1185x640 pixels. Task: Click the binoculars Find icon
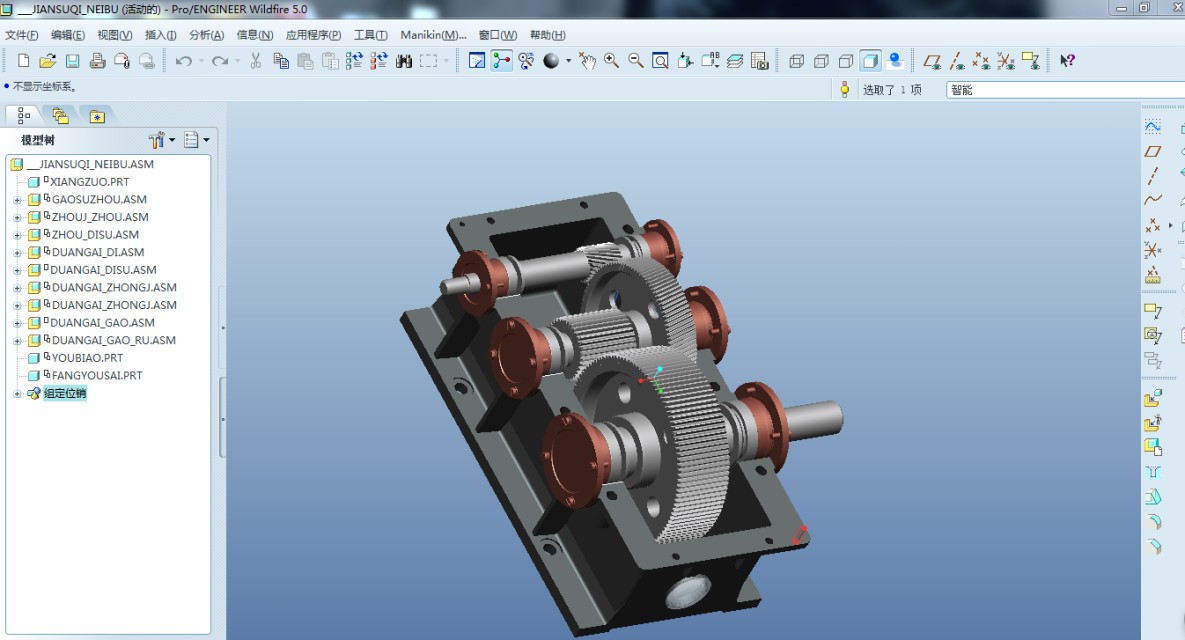404,61
